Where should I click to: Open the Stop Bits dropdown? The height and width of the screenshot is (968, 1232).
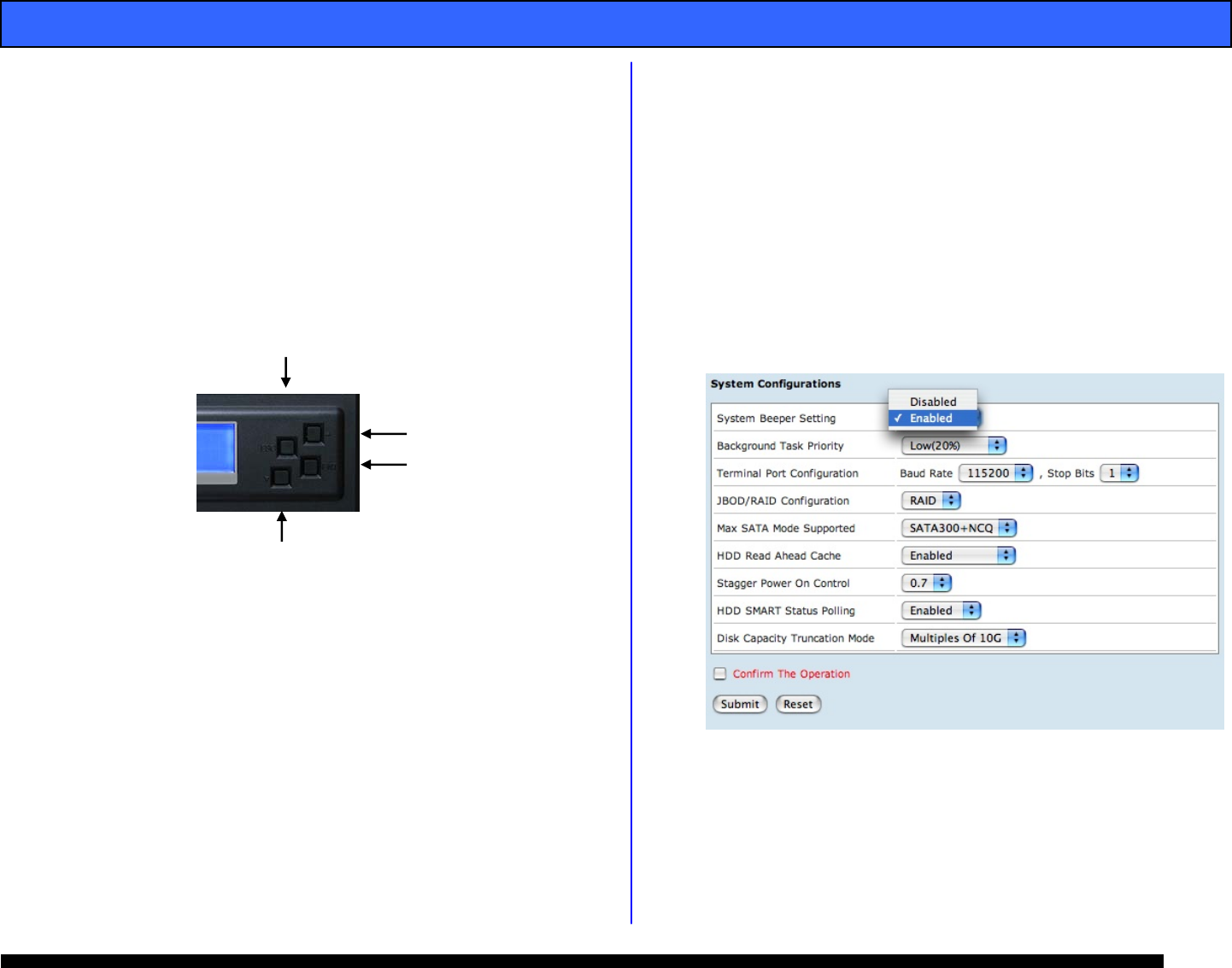coord(1118,473)
